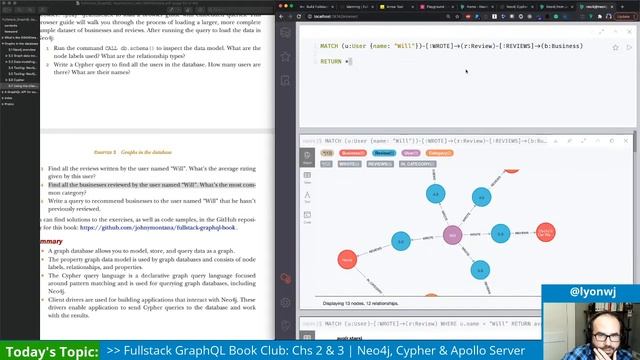
Task: Select the Review node label badge
Action: [384, 153]
